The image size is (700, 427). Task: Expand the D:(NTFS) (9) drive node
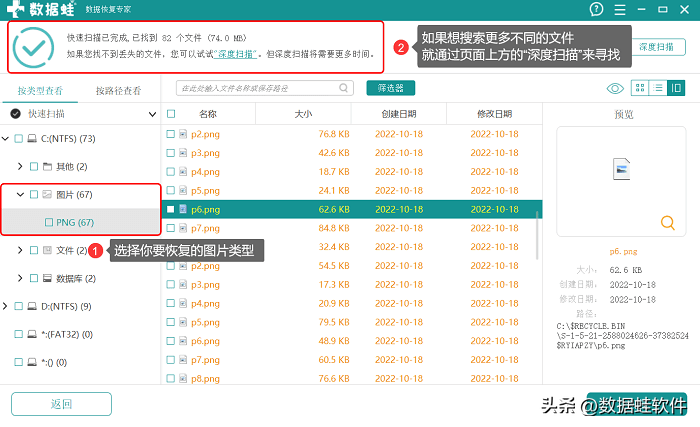[7, 306]
